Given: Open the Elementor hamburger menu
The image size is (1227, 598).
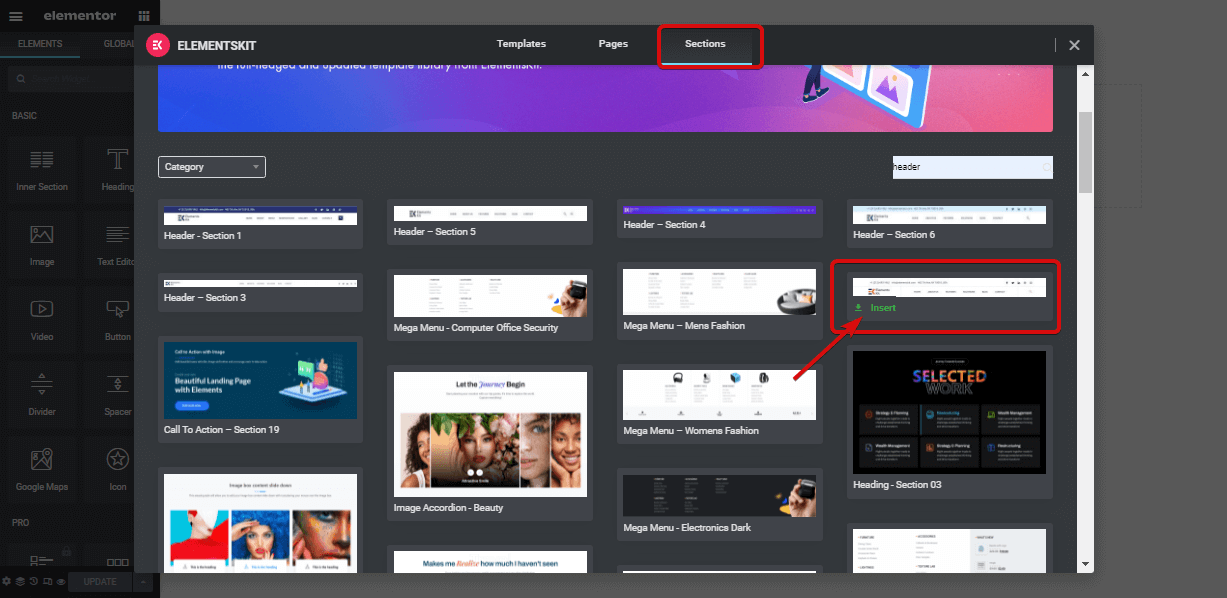Looking at the screenshot, I should click(16, 16).
